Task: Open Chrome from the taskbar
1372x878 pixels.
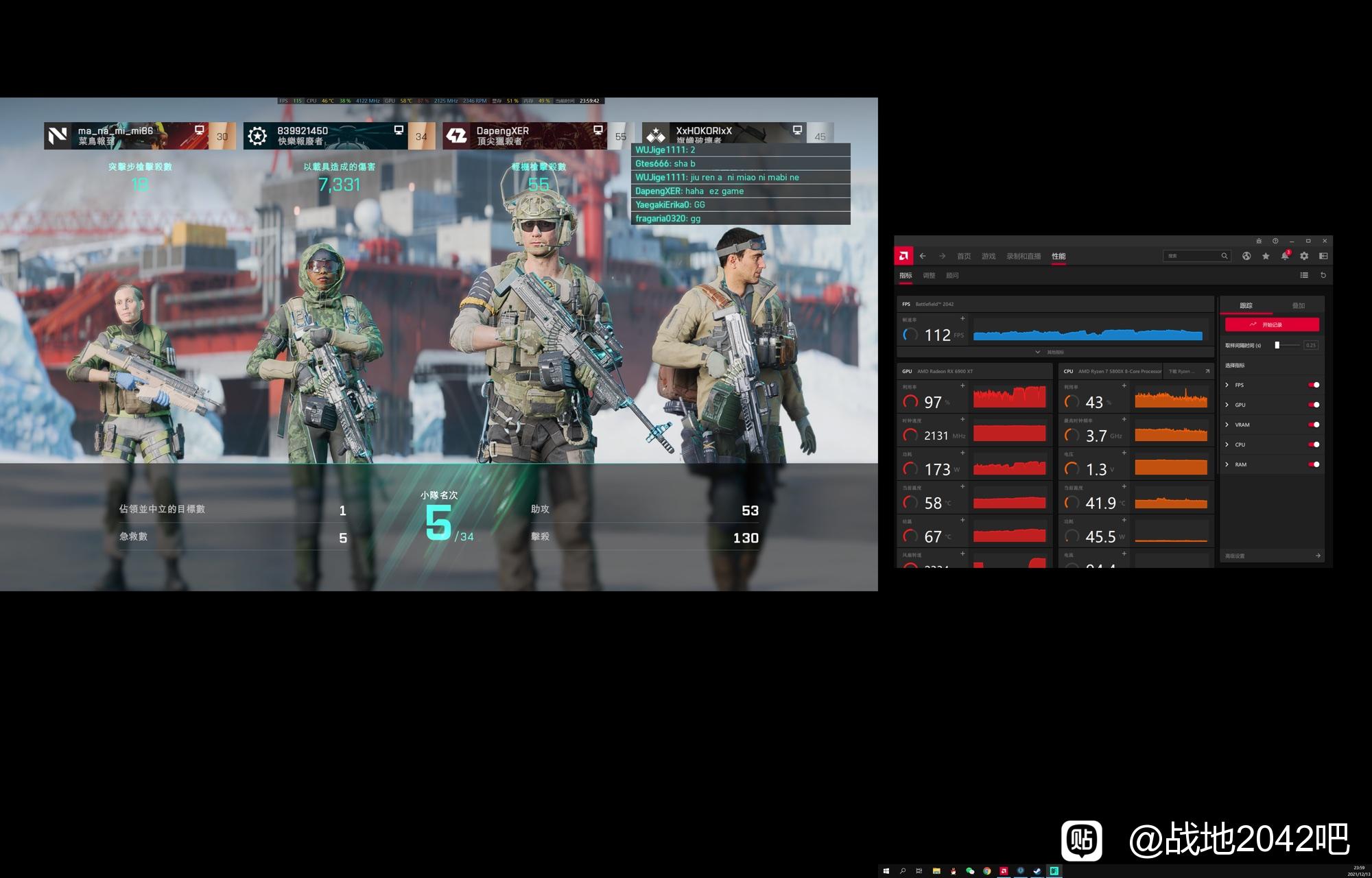Action: [x=986, y=870]
